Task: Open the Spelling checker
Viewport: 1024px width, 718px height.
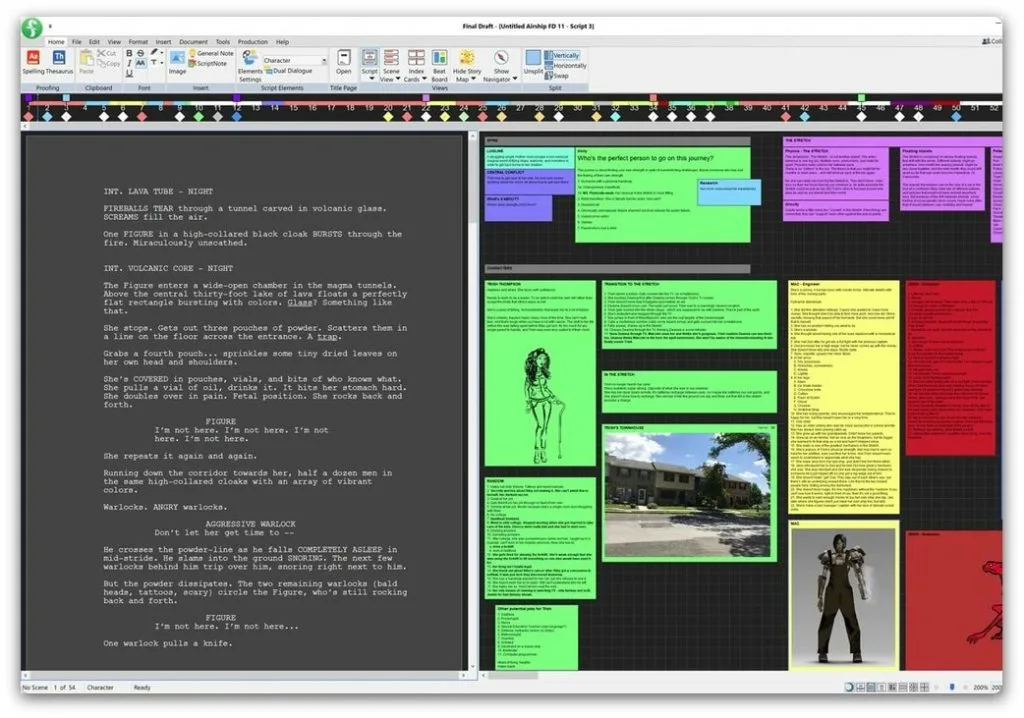Action: (33, 62)
